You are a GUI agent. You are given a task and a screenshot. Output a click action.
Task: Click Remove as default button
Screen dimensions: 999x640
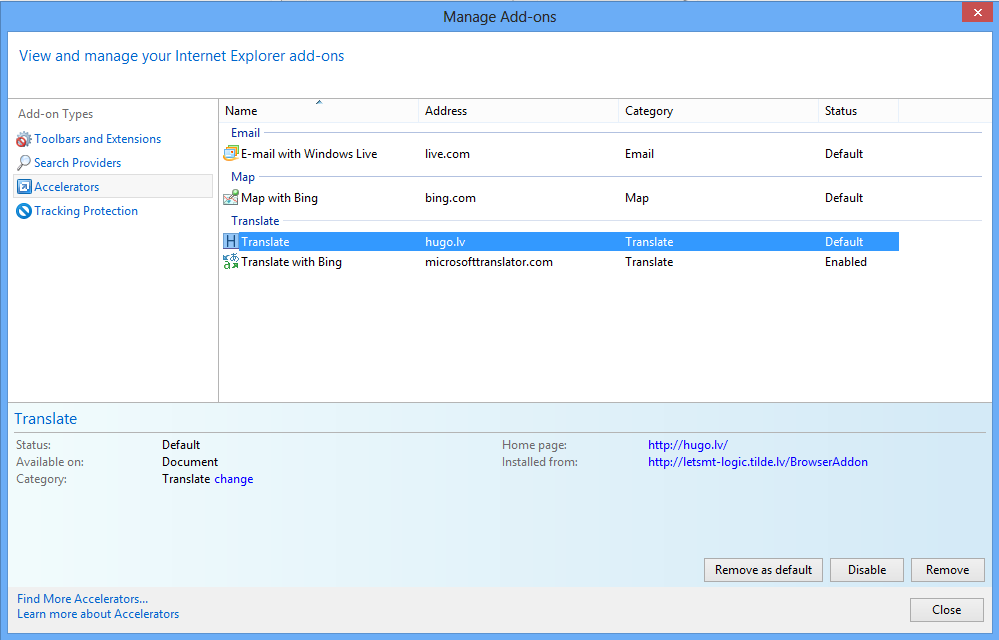(x=763, y=570)
